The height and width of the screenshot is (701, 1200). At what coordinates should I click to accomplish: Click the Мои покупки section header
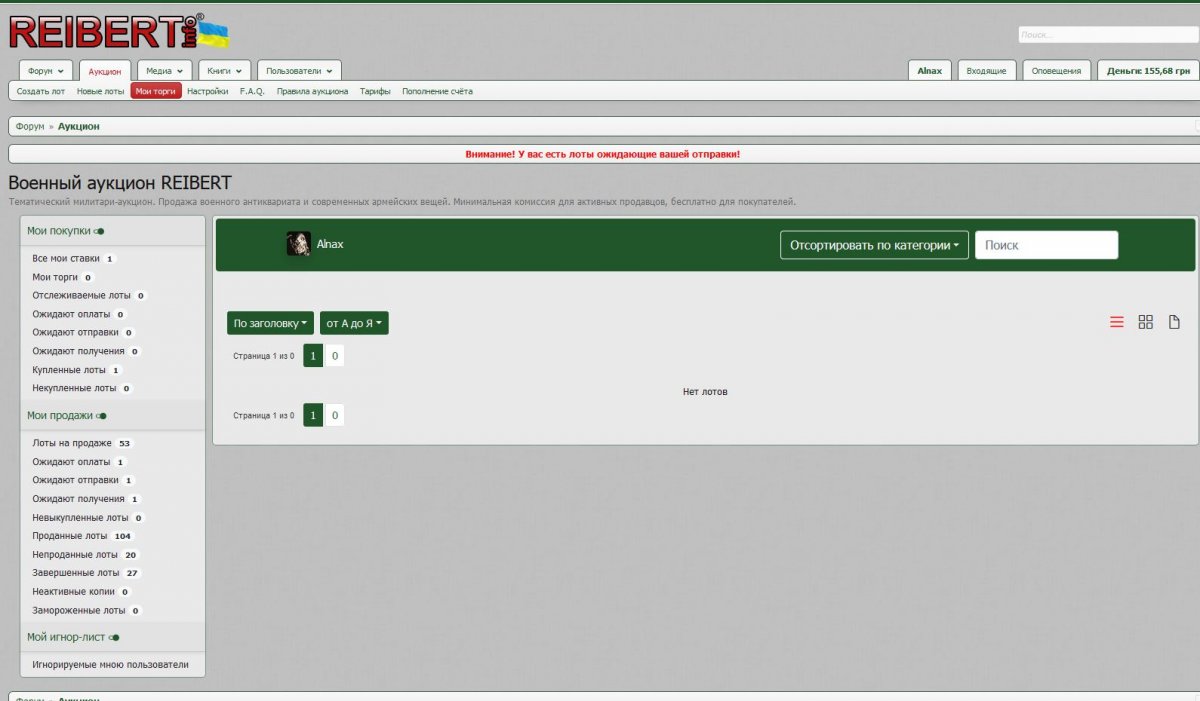coord(59,231)
